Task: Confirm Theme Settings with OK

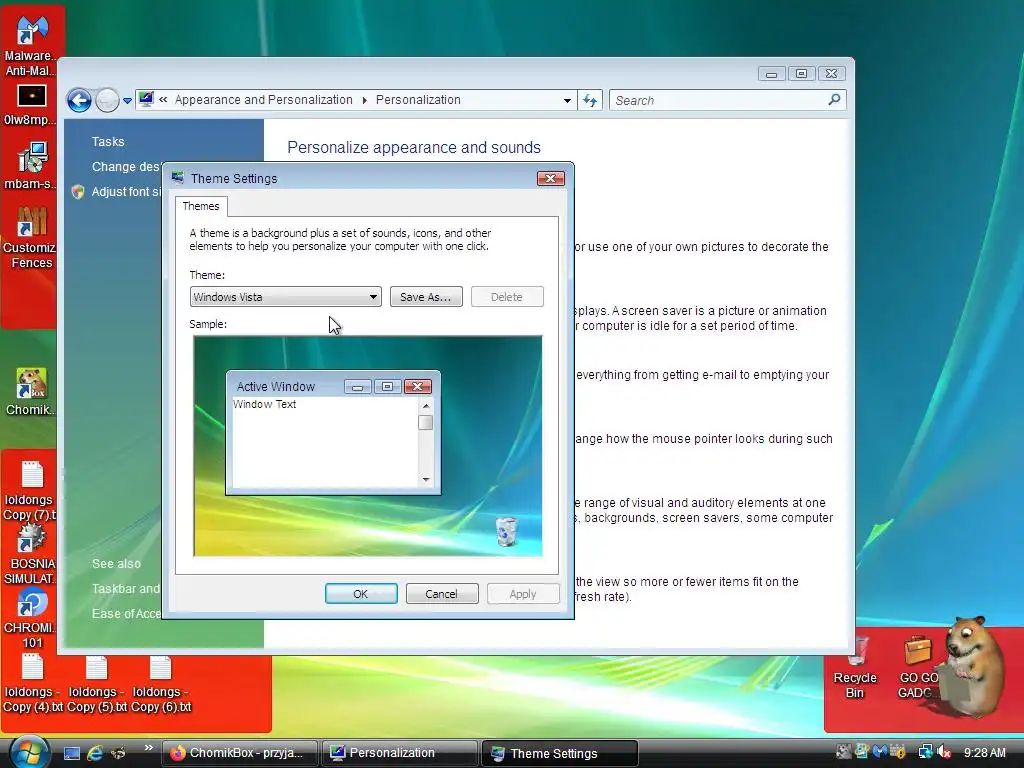Action: pyautogui.click(x=361, y=594)
